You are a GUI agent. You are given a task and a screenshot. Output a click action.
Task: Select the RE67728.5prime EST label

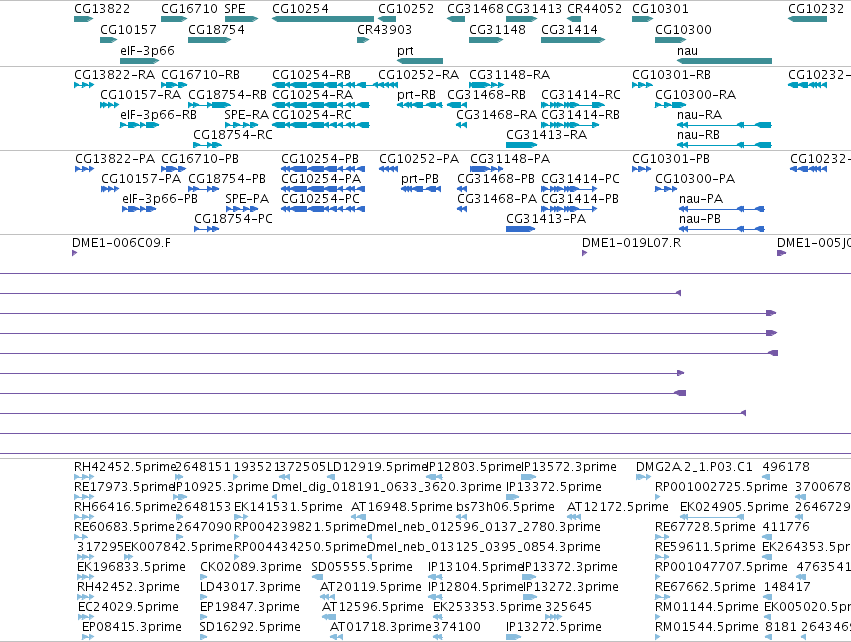(x=705, y=526)
